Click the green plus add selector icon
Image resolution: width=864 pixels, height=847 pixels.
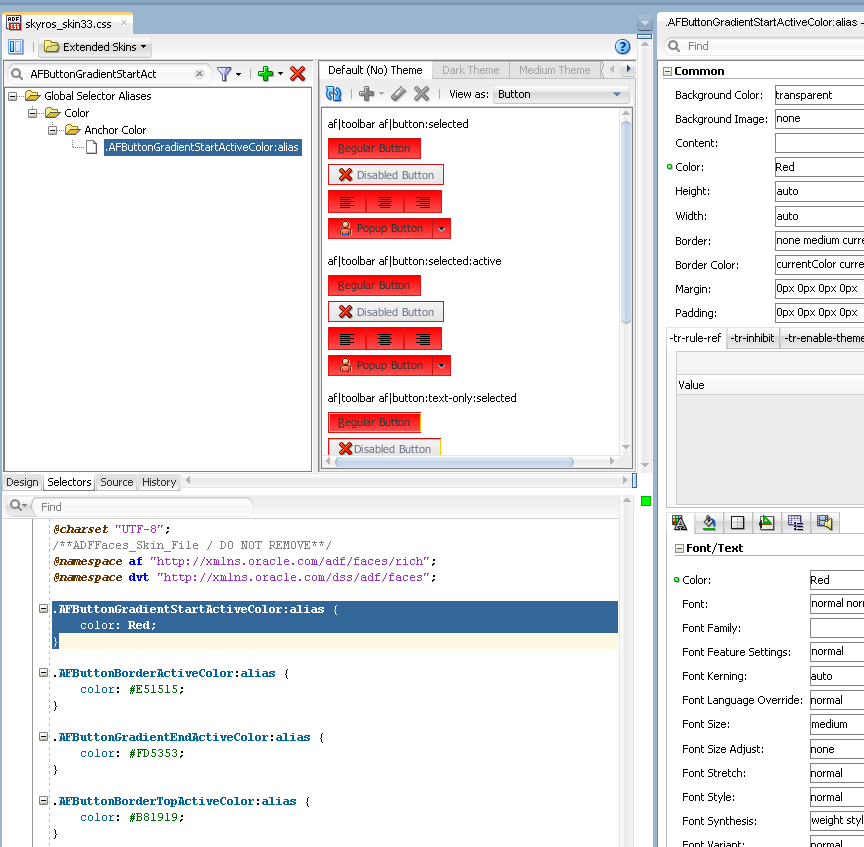(266, 74)
